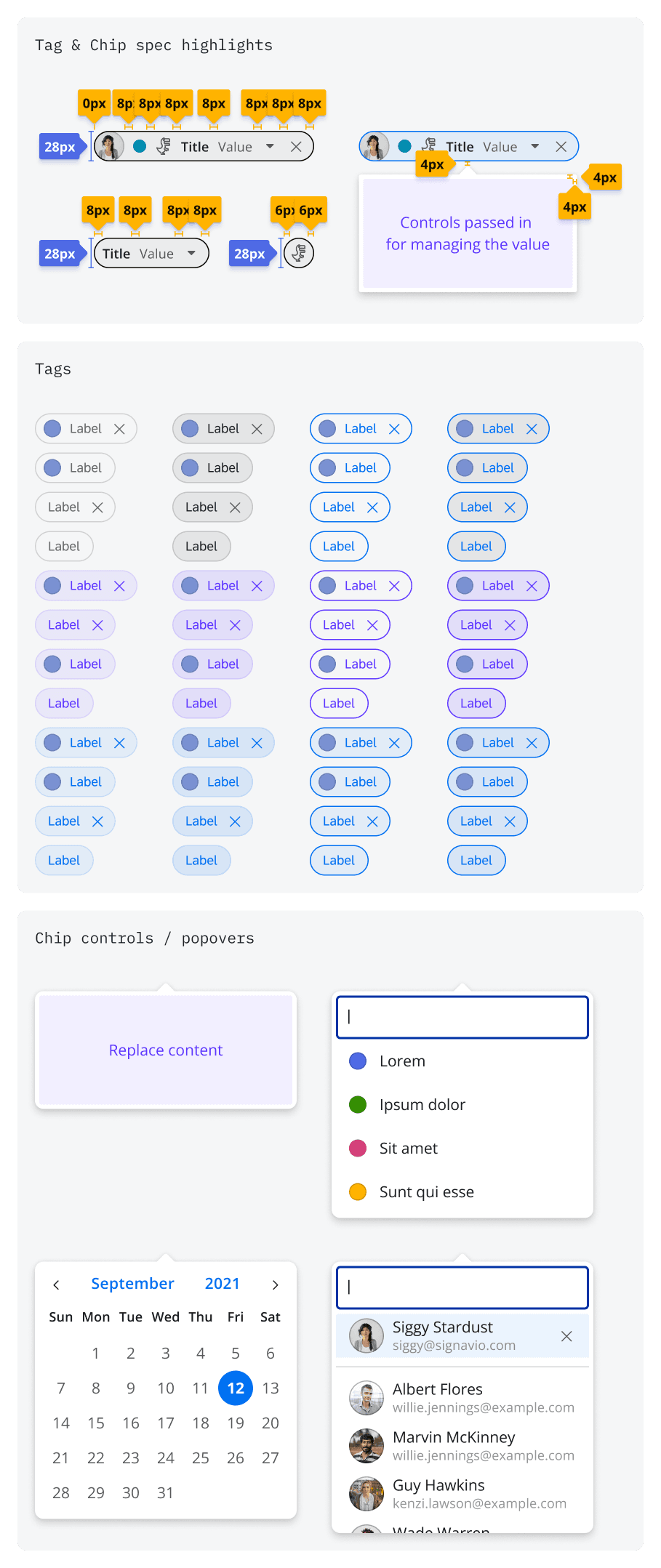This screenshot has width=661, height=1568.
Task: Click the next month arrow in calendar
Action: point(275,1284)
